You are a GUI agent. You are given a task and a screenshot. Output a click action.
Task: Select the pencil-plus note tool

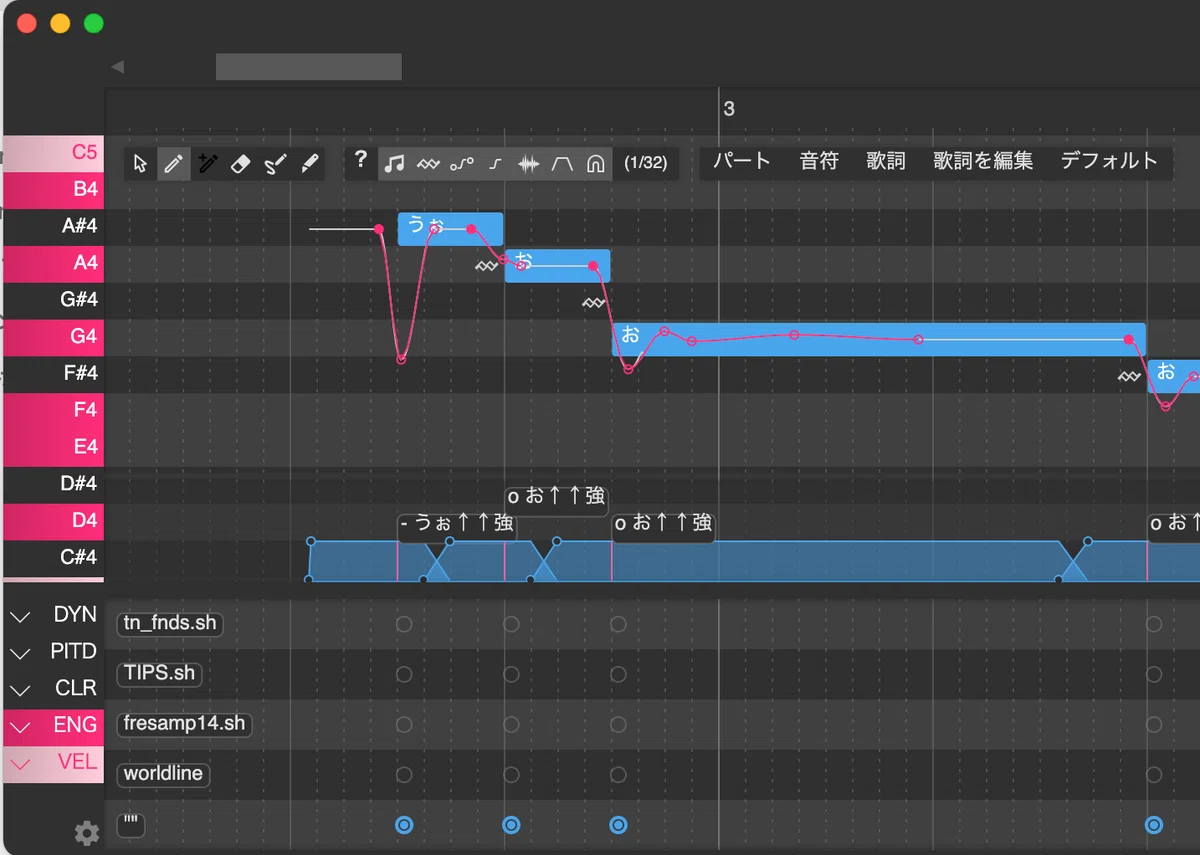pyautogui.click(x=208, y=164)
